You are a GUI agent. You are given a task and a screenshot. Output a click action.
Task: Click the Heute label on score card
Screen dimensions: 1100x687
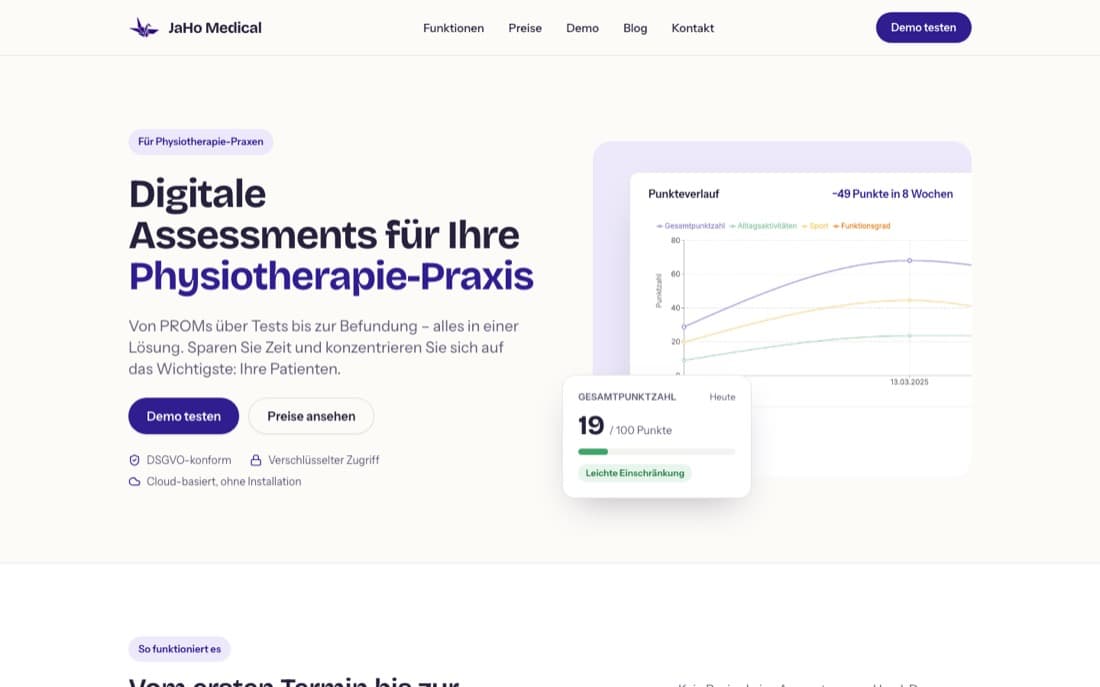(722, 397)
